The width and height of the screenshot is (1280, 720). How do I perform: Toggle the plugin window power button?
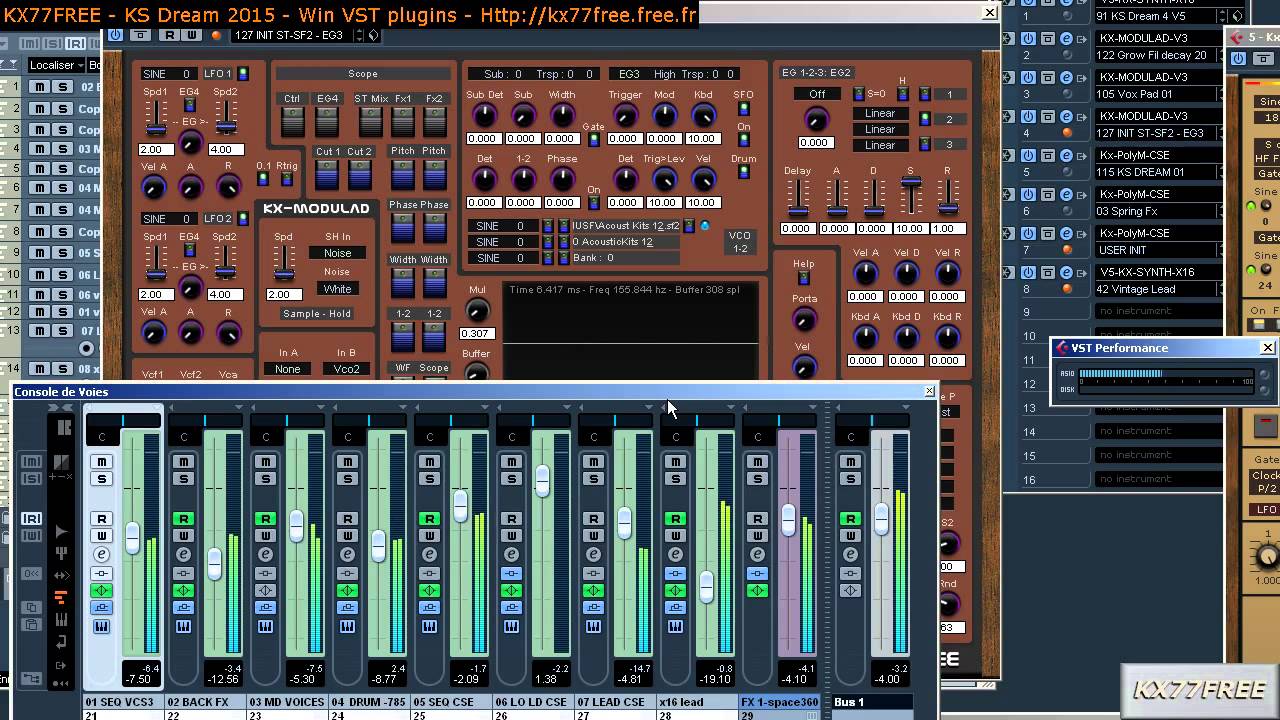(115, 35)
